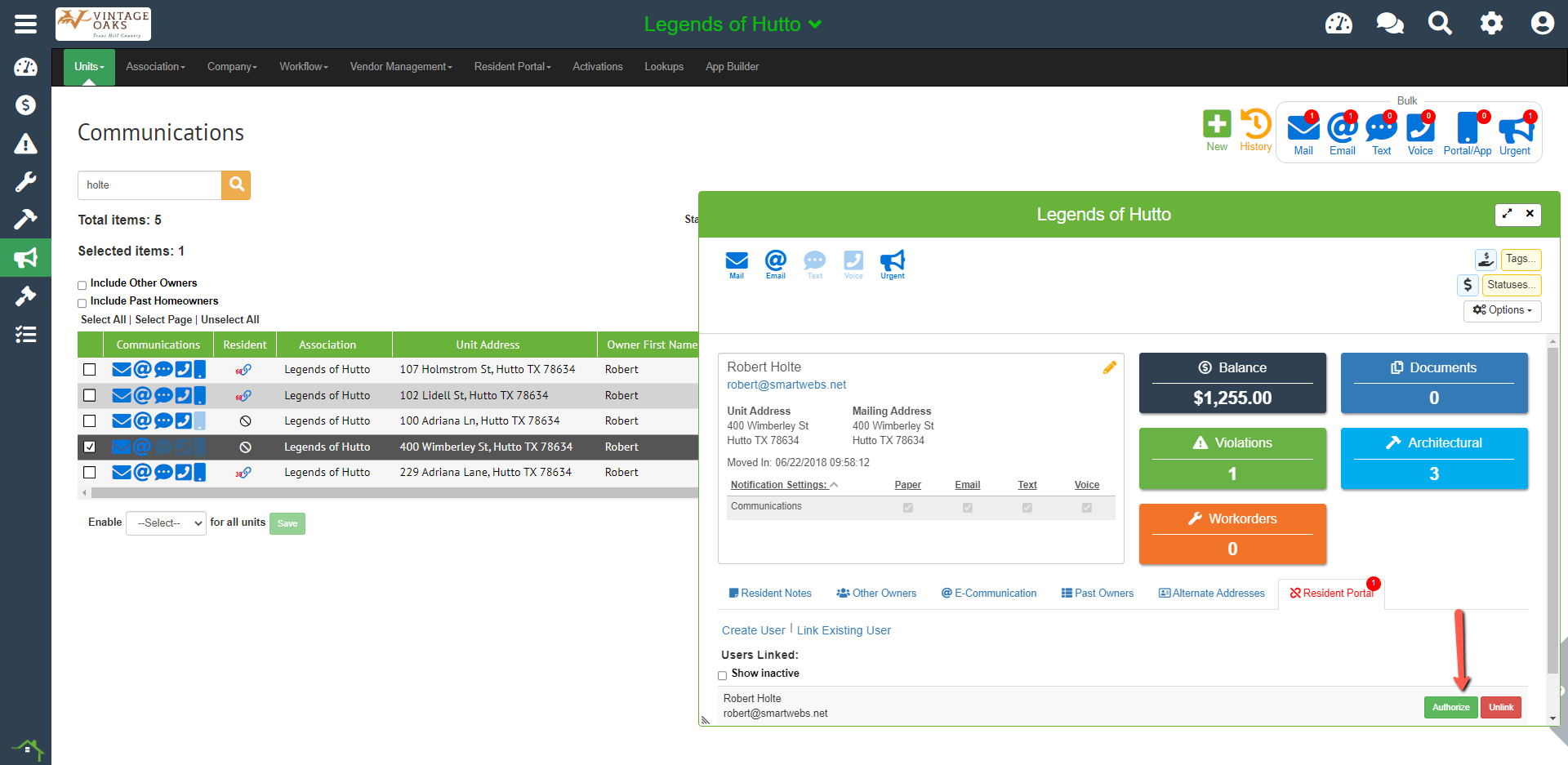
Task: Open the Activations menu item
Action: click(597, 67)
